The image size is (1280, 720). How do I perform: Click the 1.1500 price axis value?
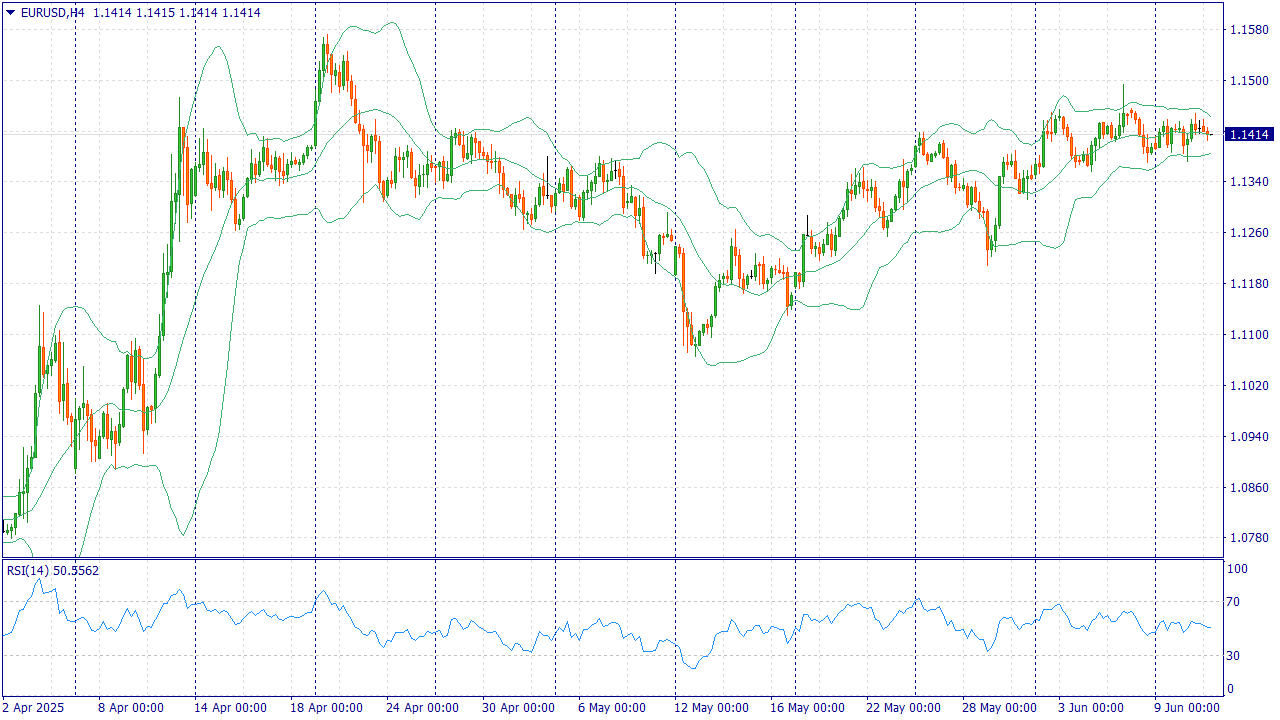[x=1247, y=81]
